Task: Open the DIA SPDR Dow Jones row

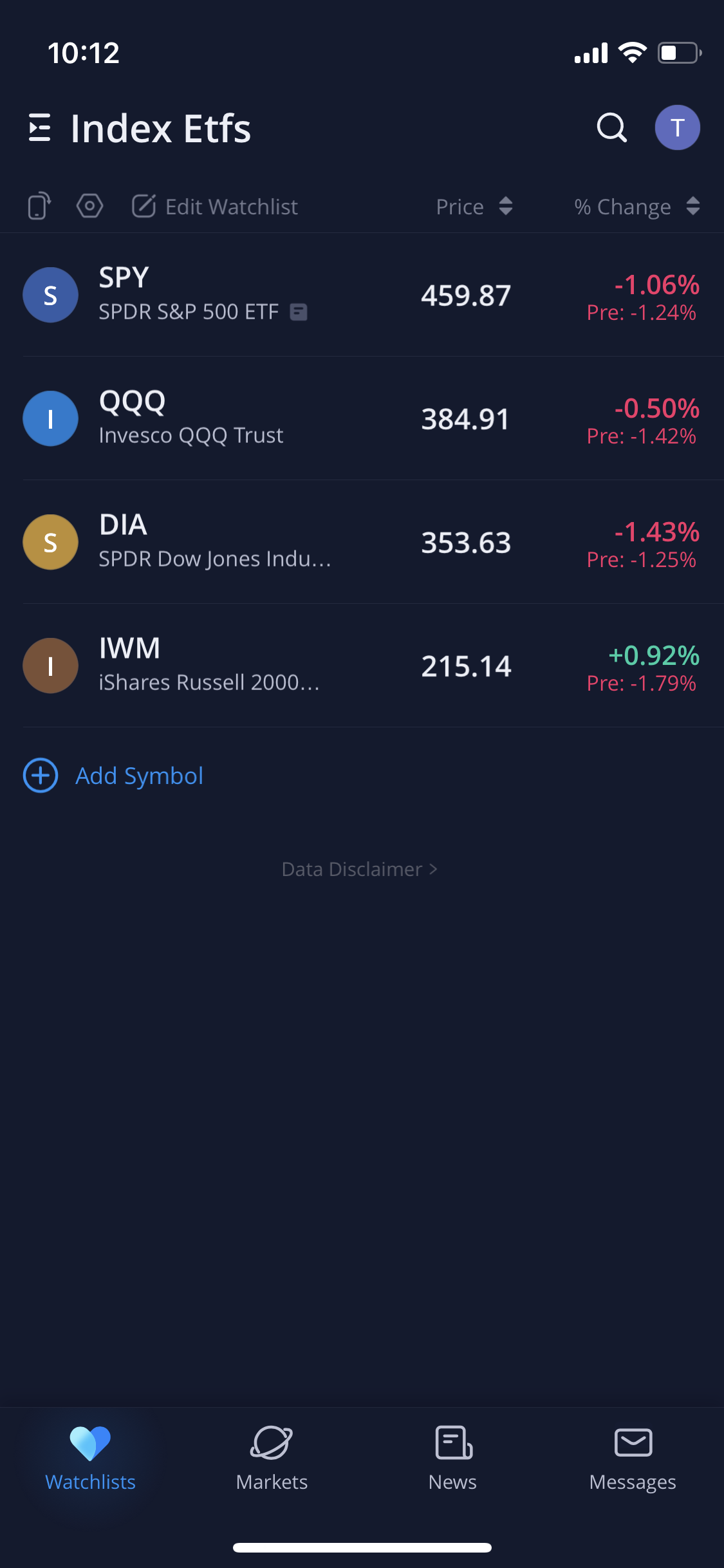Action: coord(257,542)
